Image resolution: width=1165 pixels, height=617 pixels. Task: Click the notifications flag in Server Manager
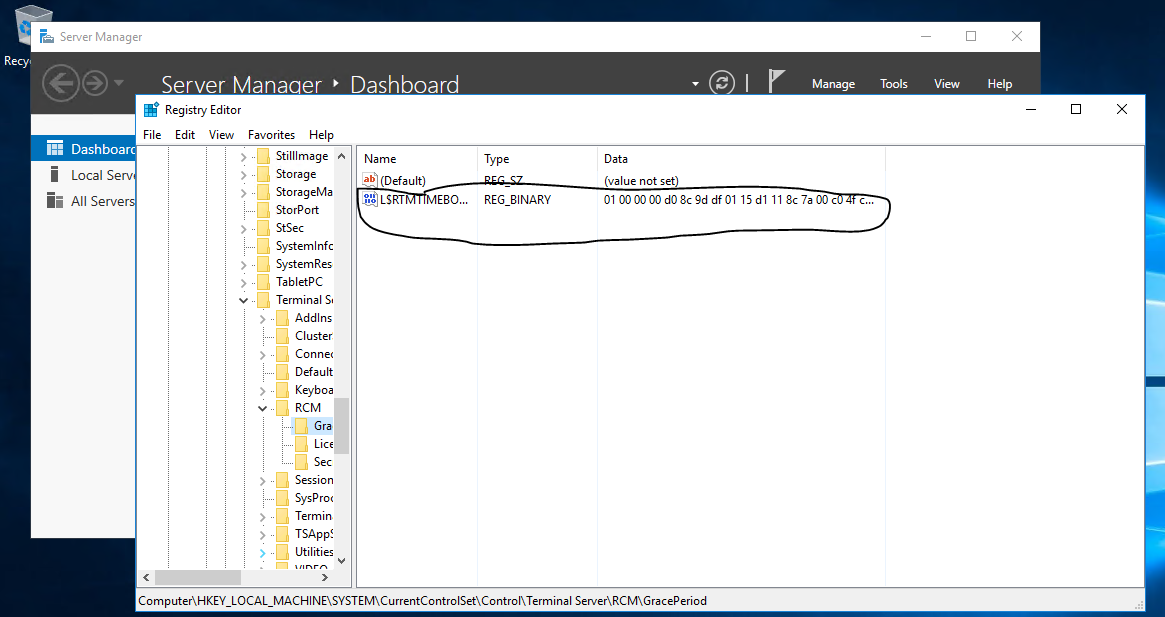(775, 83)
